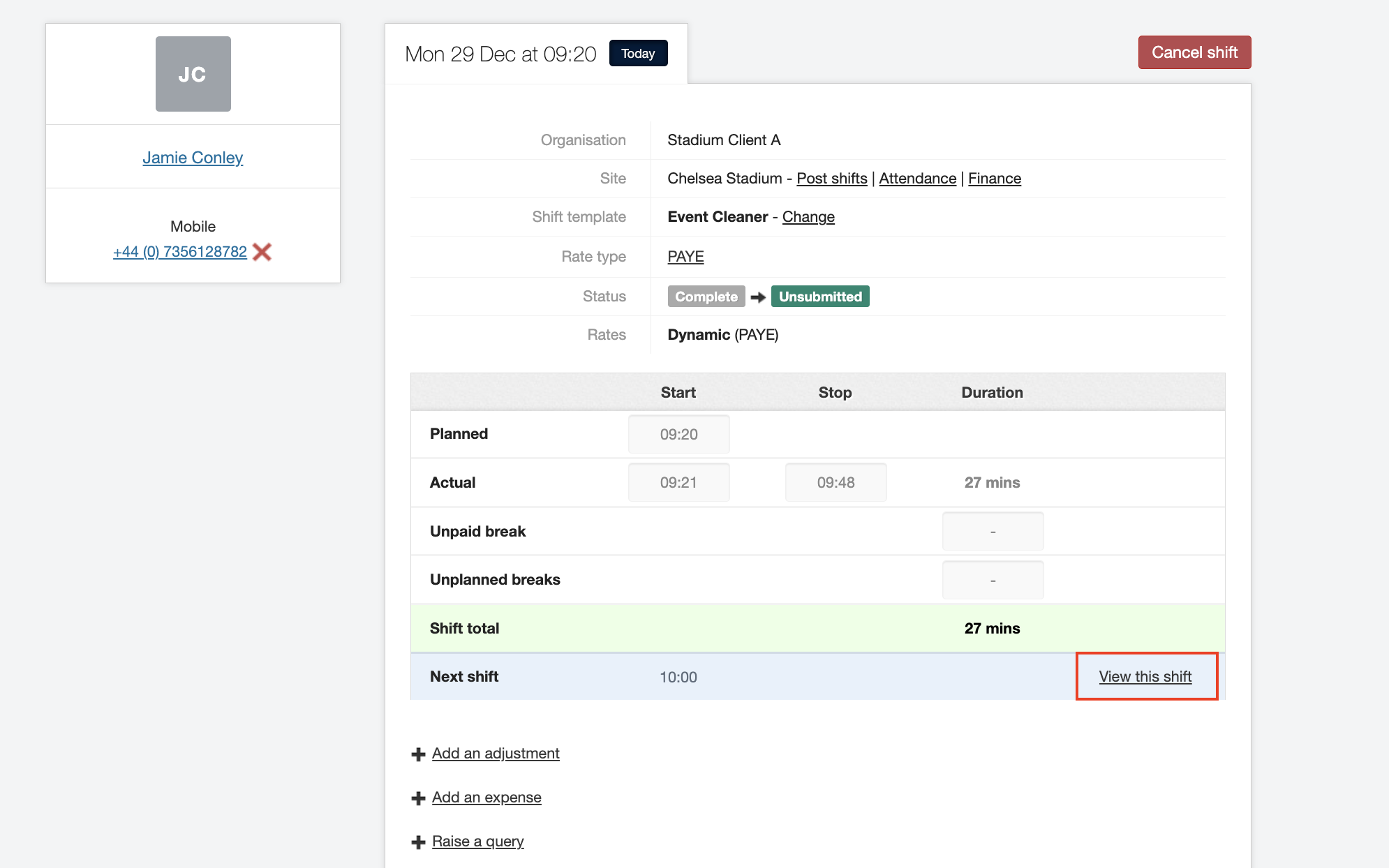Click the Unpaid break duration field
The image size is (1389, 868).
tap(992, 532)
